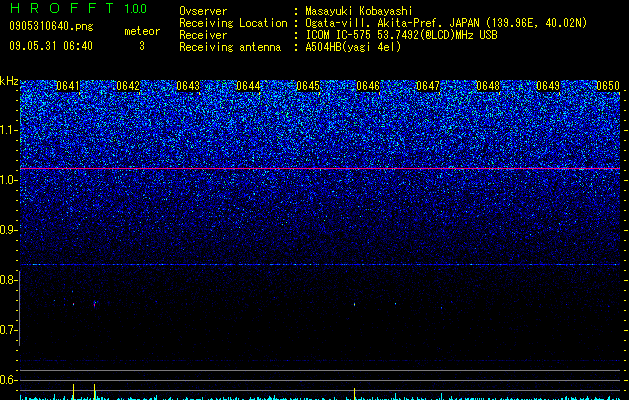
Task: Select the 0643 time marker label
Action: coord(188,86)
